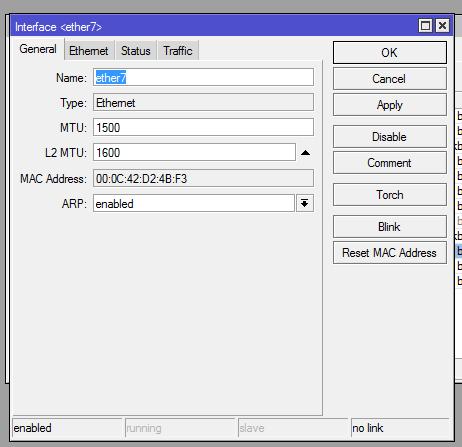Click the L2 MTU input field
The width and height of the screenshot is (462, 447).
(194, 152)
